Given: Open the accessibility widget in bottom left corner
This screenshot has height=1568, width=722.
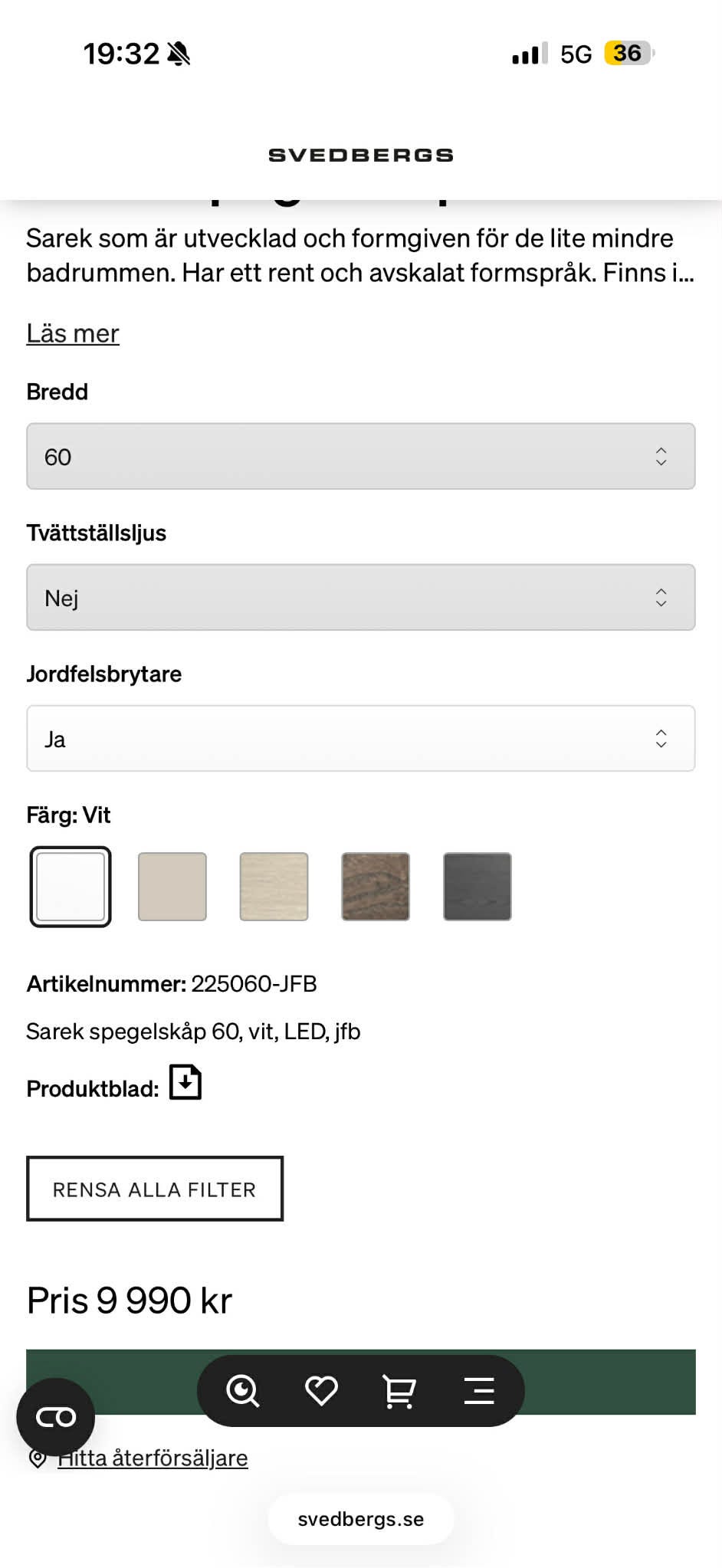Looking at the screenshot, I should (56, 1416).
